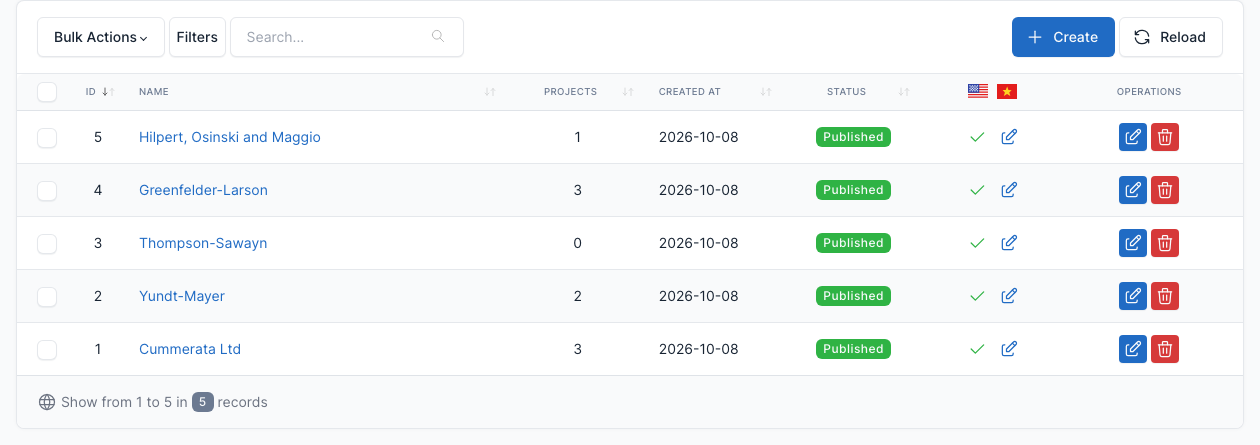This screenshot has height=445, width=1260.
Task: Check the box for Cummerata Ltd
Action: [47, 350]
